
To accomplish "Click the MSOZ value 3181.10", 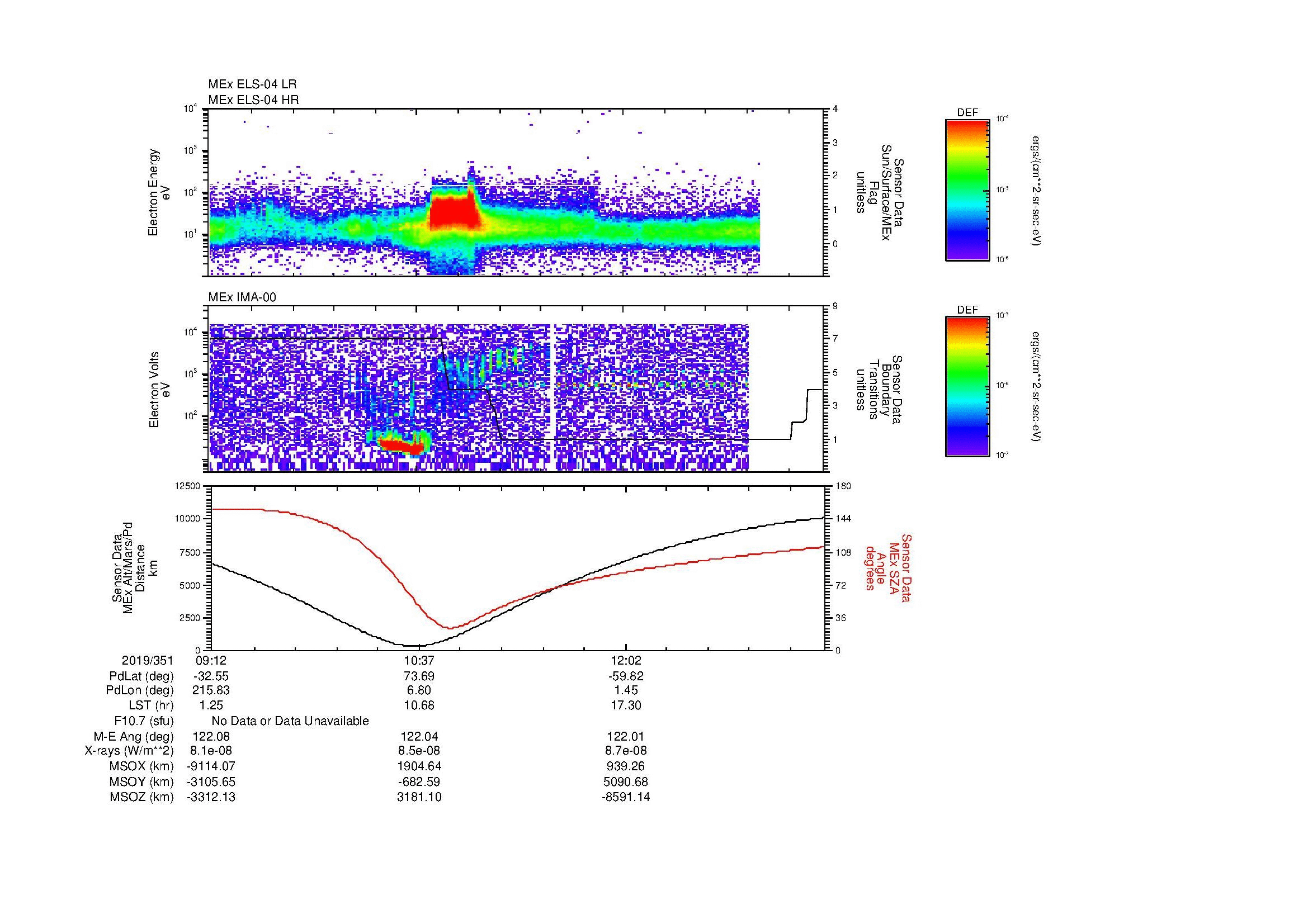I will click(x=419, y=797).
